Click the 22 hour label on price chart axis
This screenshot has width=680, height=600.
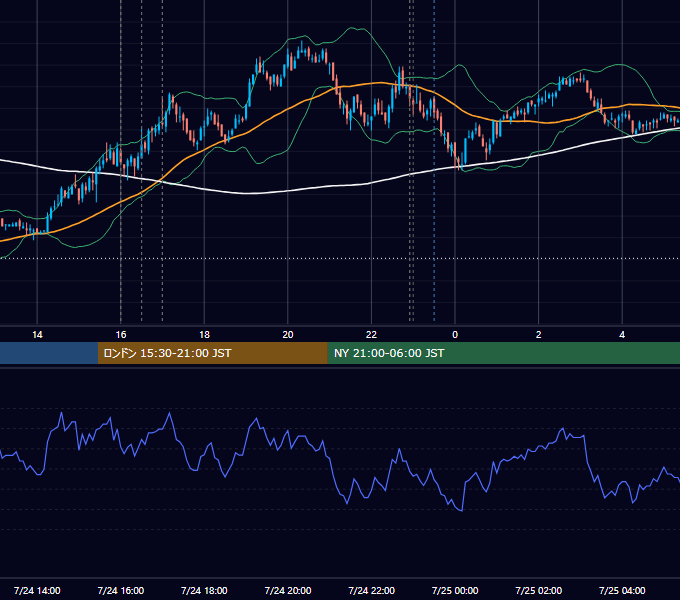(371, 335)
